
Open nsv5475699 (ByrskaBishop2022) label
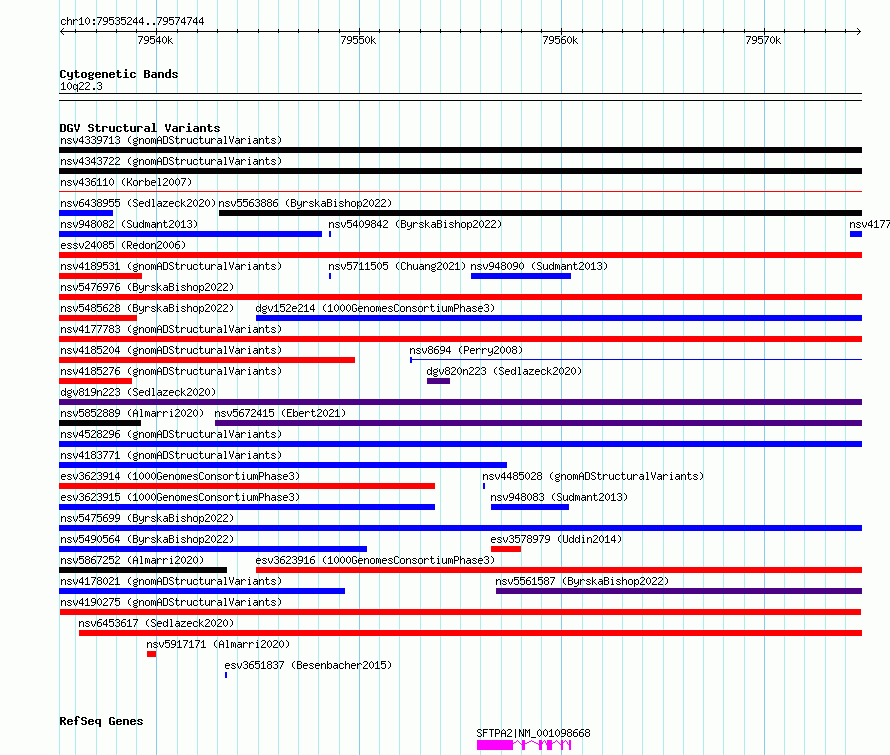147,518
